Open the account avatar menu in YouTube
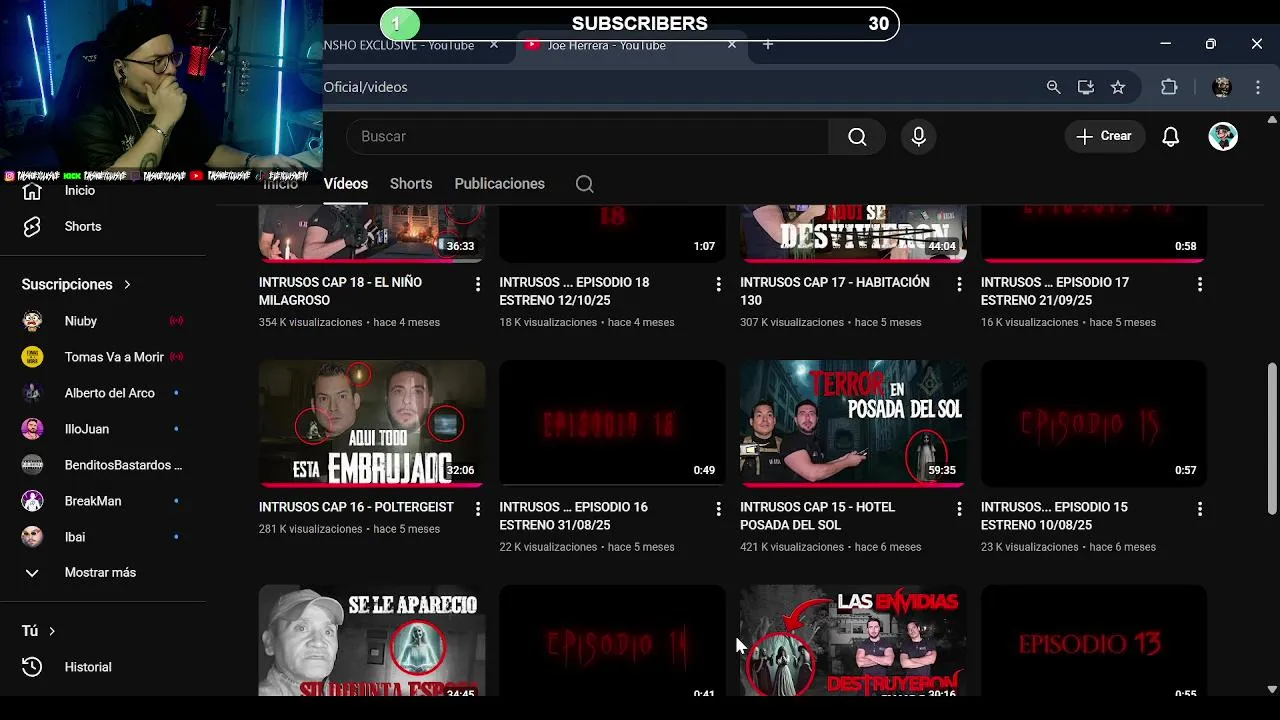 coord(1223,136)
